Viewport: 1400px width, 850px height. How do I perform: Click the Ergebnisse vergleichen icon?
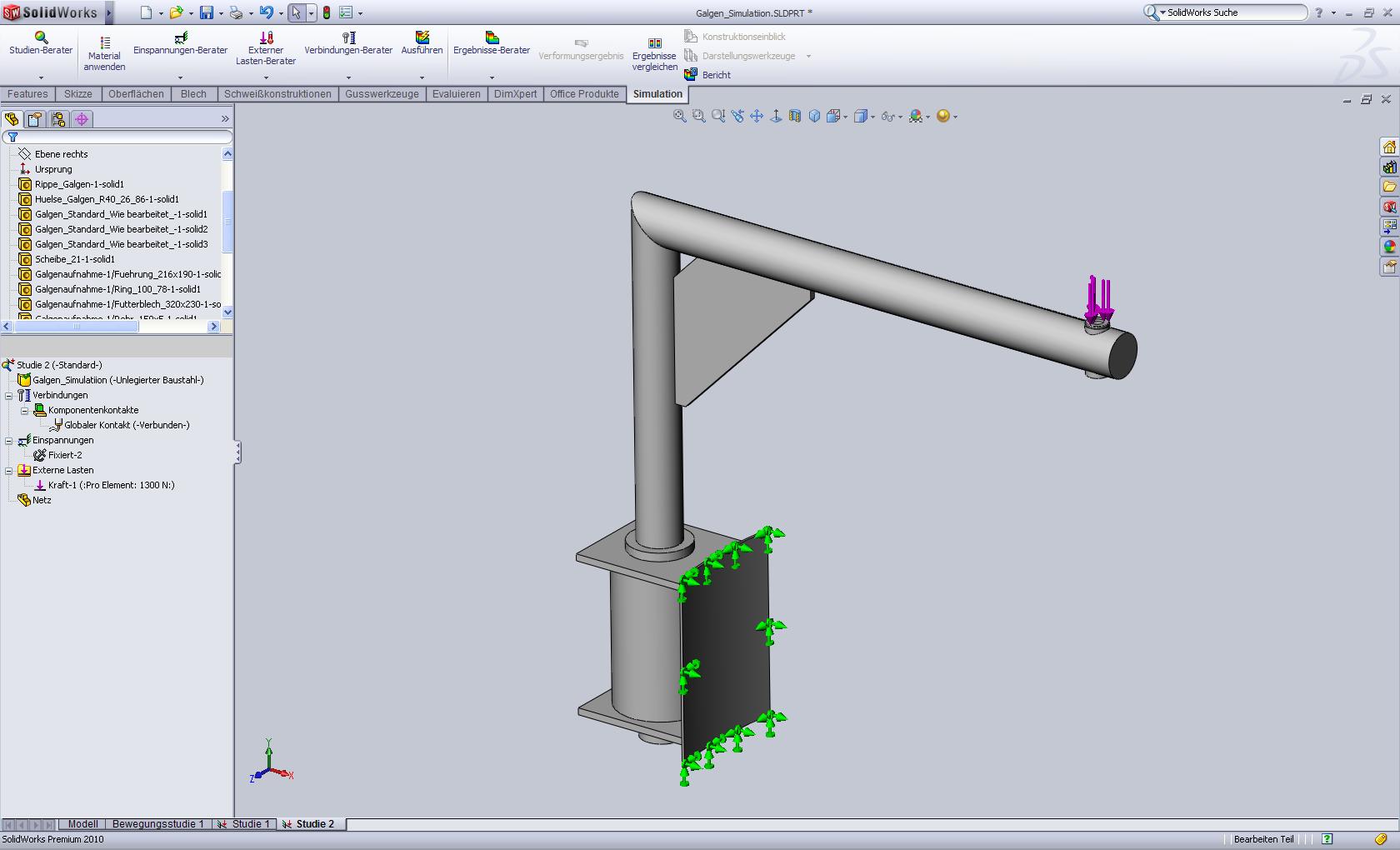pos(654,43)
